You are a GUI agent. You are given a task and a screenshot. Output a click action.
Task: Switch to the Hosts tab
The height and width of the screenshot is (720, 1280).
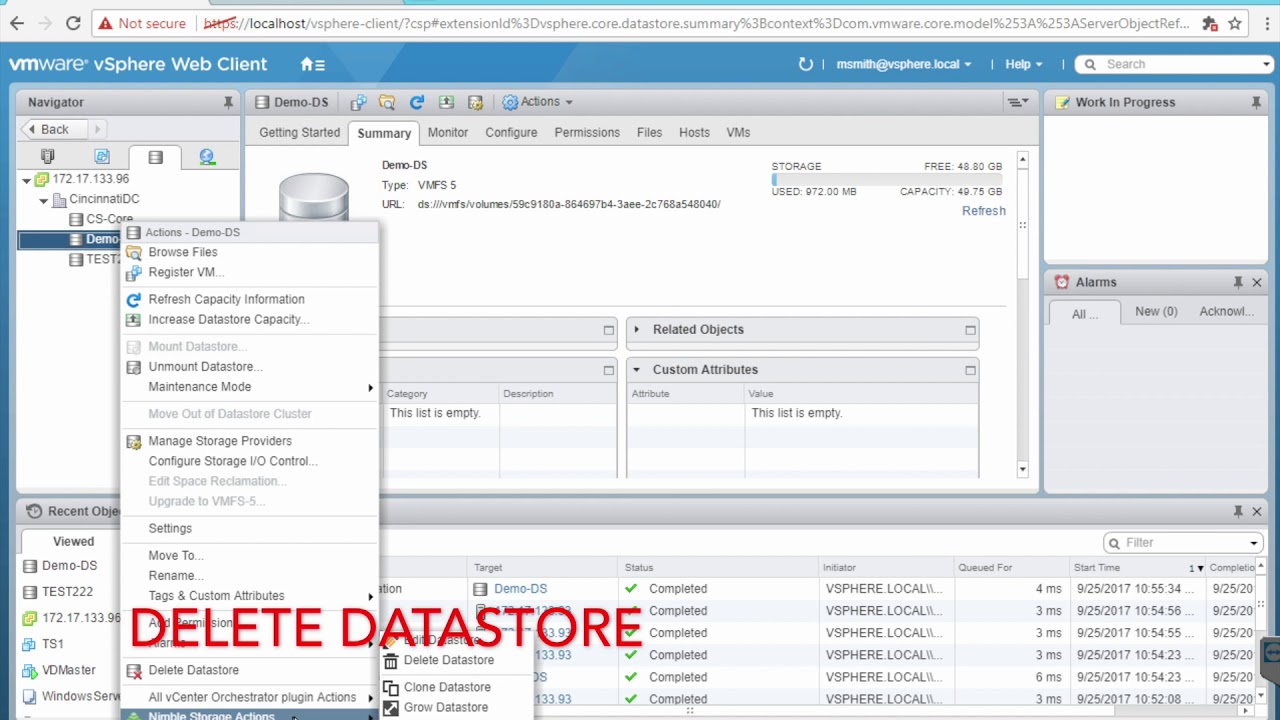point(694,132)
